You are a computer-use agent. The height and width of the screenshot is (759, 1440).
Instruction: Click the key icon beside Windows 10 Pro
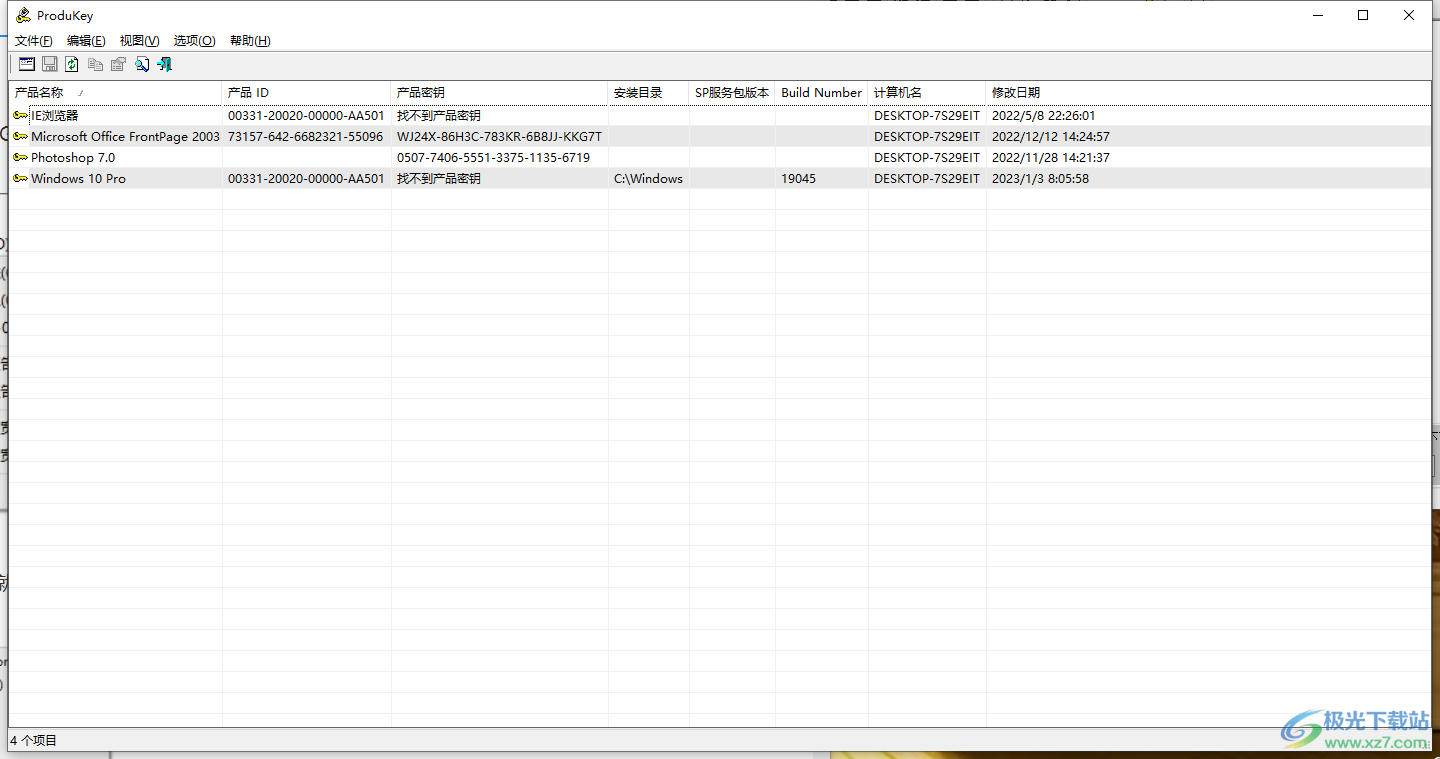20,178
